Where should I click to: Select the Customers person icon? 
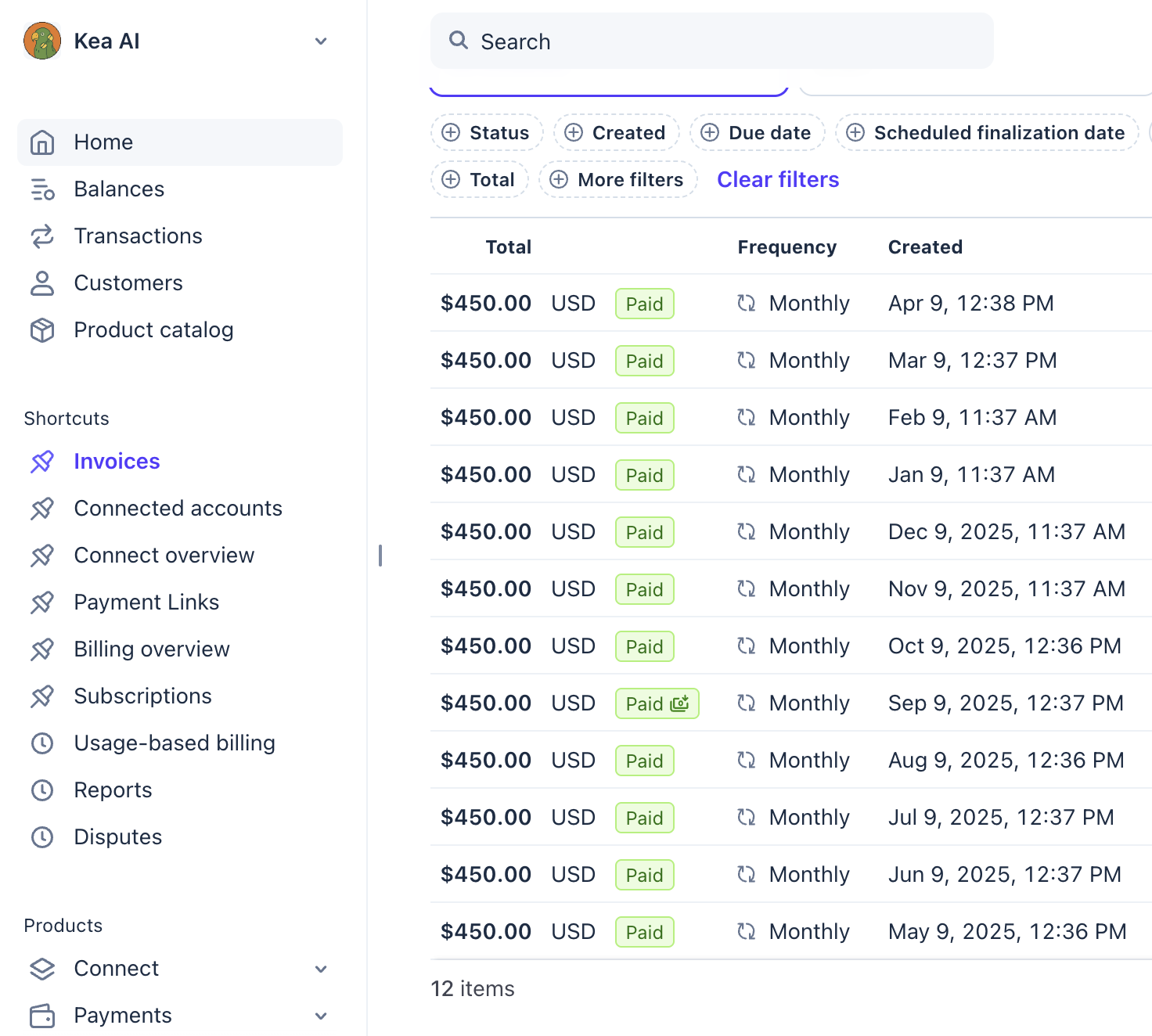point(42,283)
